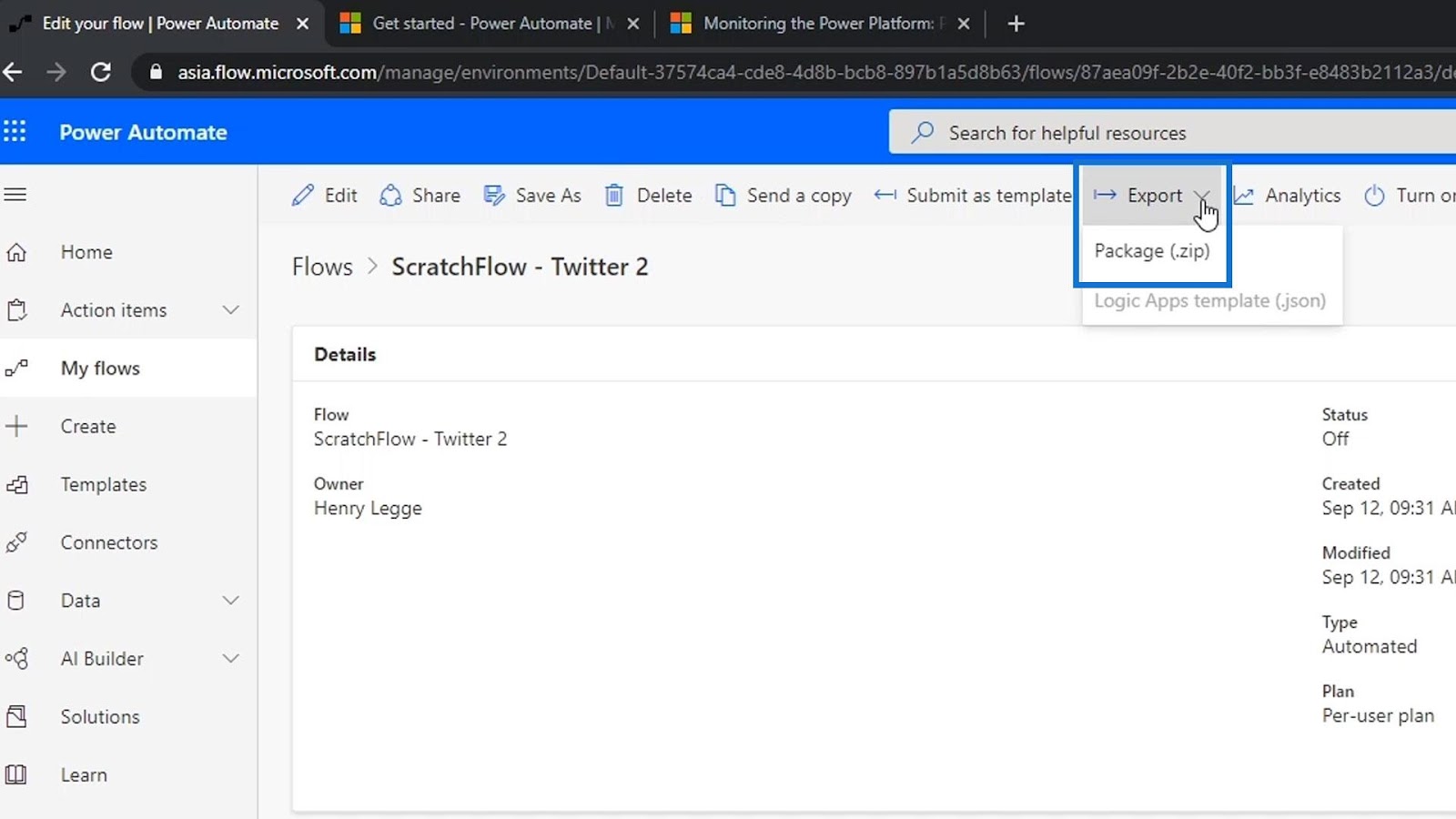Click the Submit as template arrow icon

click(885, 196)
